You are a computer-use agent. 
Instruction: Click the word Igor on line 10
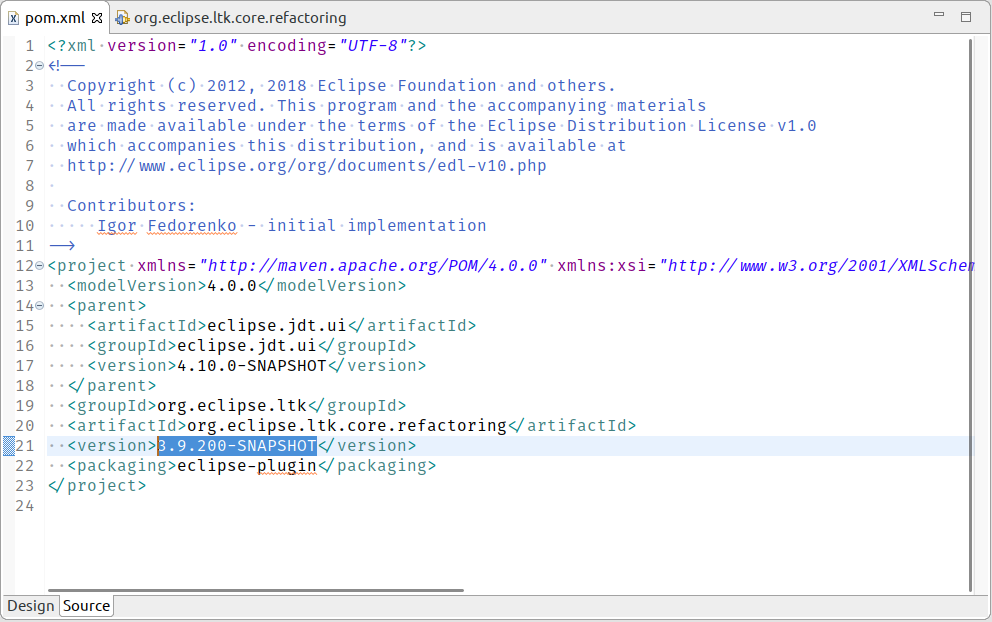pyautogui.click(x=116, y=225)
